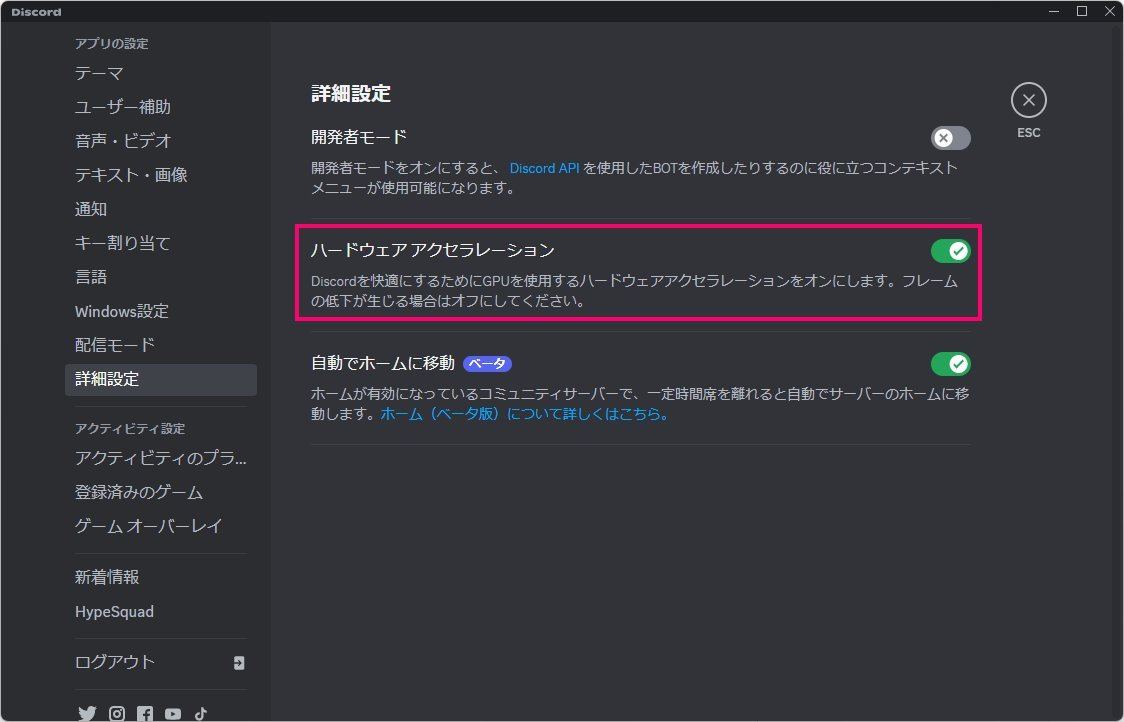Disable 自動でホームに移動 toggle
Screen dimensions: 1124x722
pyautogui.click(x=951, y=364)
